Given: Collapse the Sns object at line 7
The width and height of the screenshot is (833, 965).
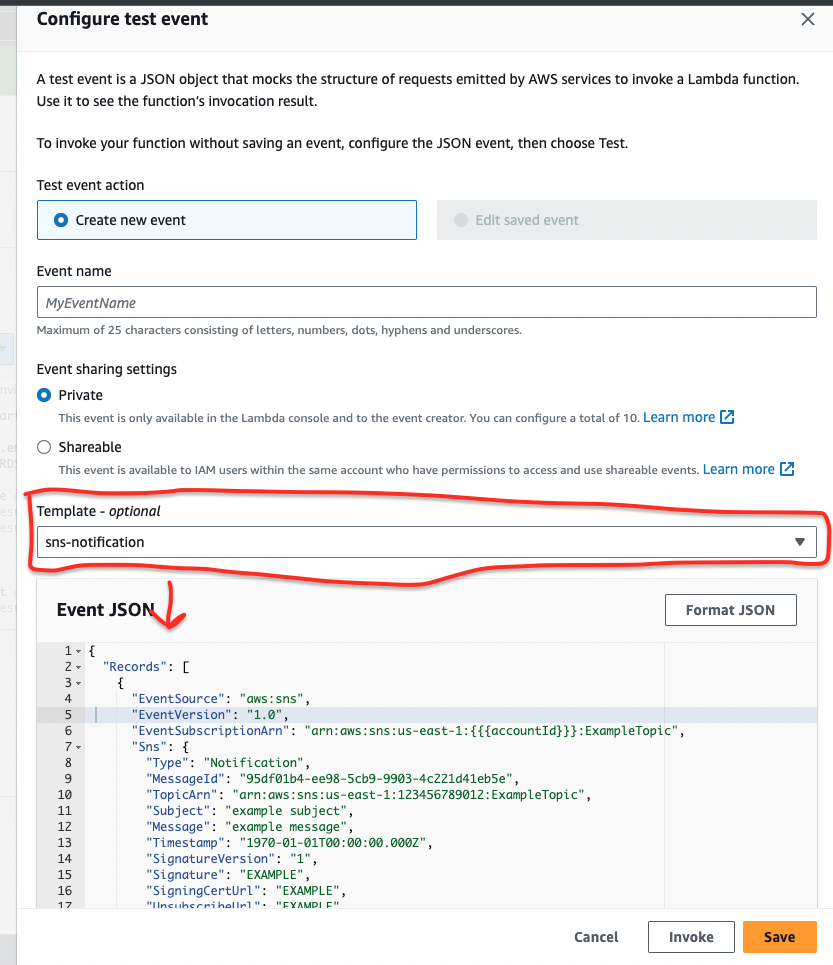Looking at the screenshot, I should coord(78,747).
